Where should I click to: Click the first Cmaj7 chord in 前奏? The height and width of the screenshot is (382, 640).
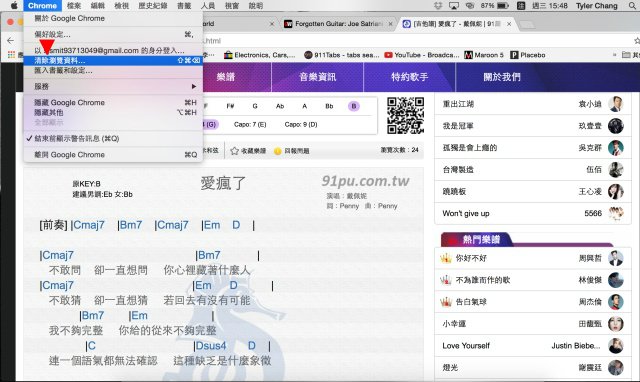point(89,225)
